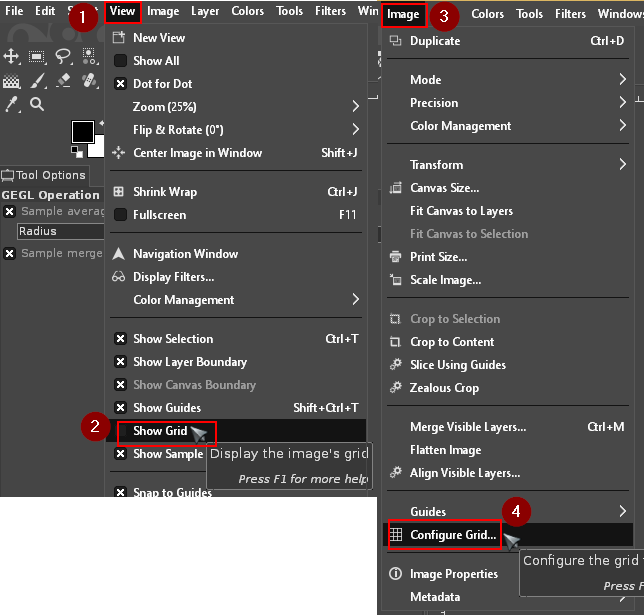Select the Color Picker eyedropper tool

pyautogui.click(x=12, y=104)
